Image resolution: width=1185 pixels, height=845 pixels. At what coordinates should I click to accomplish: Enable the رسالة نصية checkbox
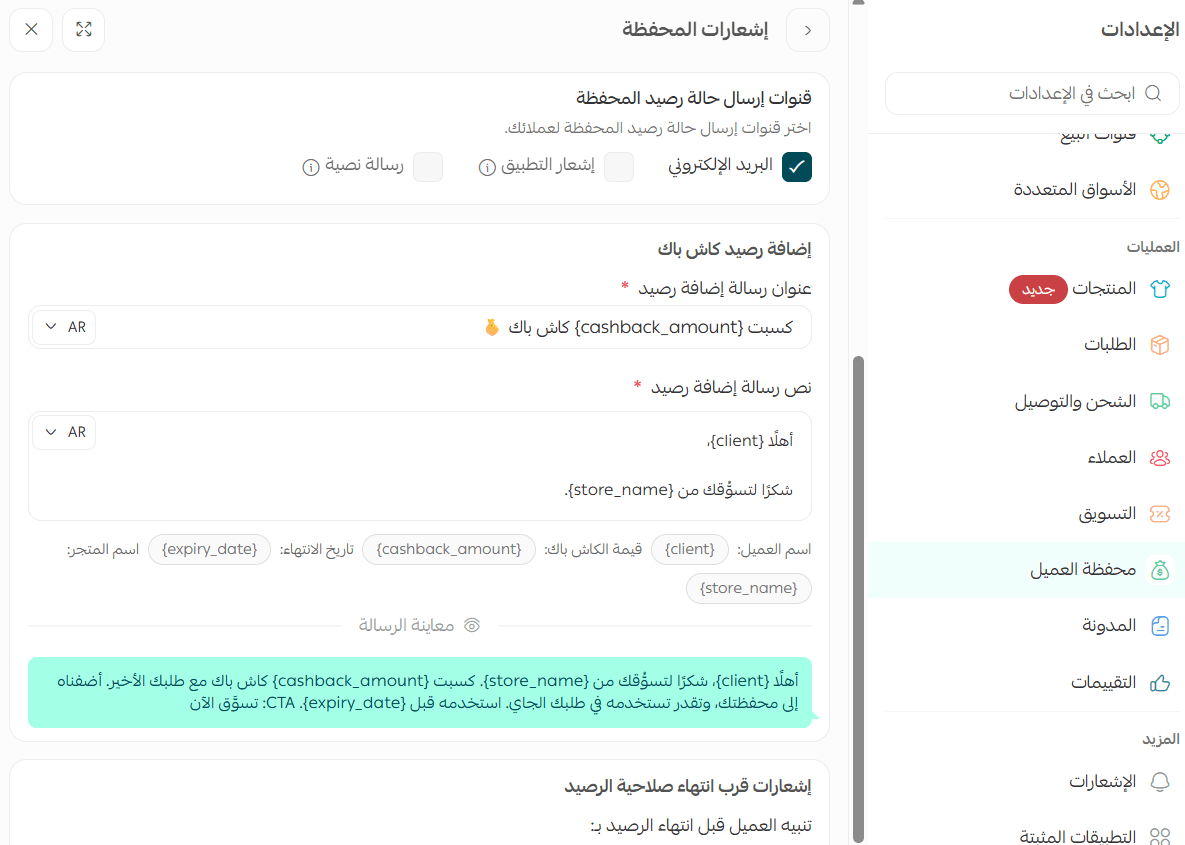[x=428, y=167]
